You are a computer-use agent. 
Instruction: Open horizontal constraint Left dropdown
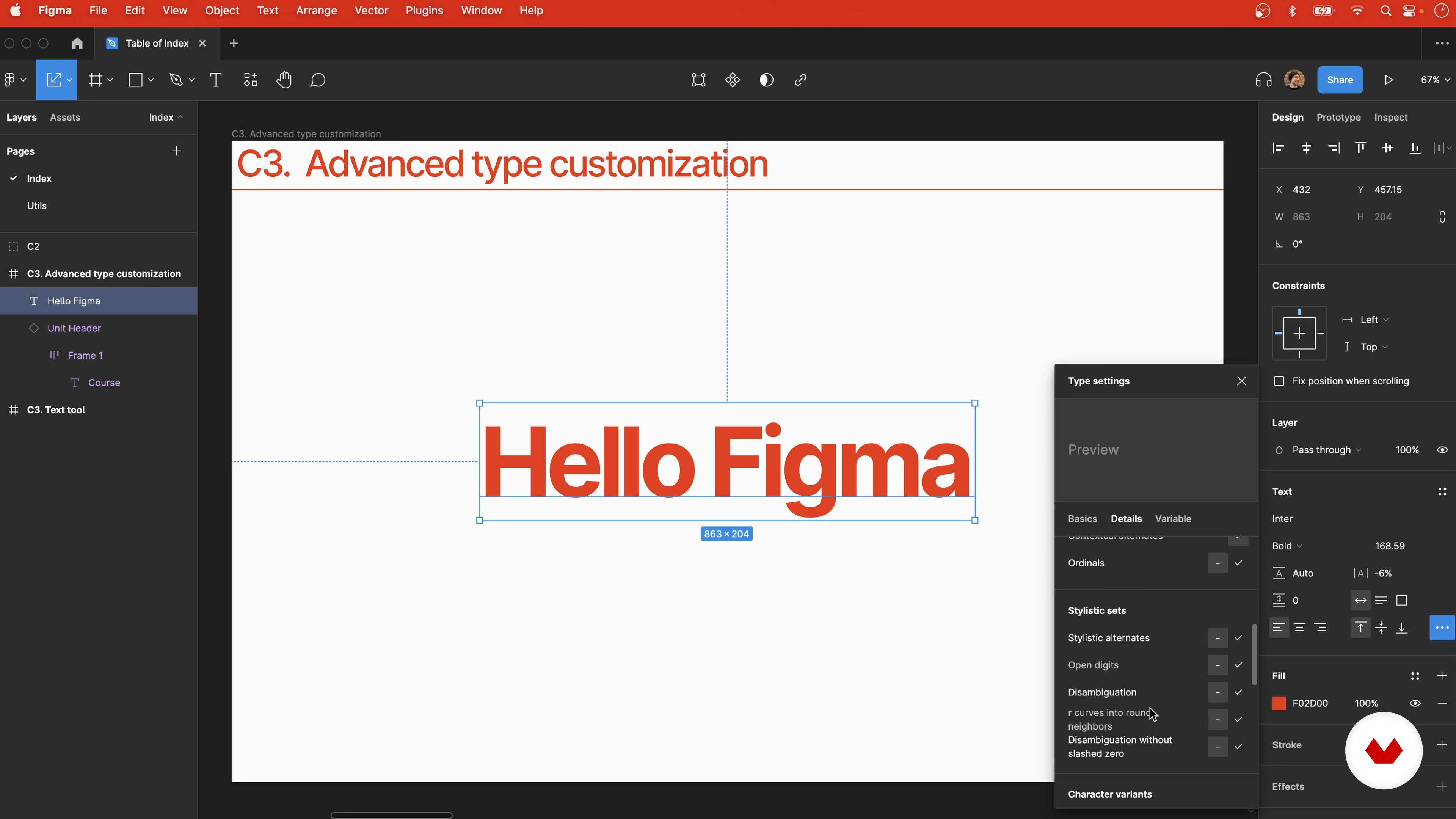(1374, 320)
